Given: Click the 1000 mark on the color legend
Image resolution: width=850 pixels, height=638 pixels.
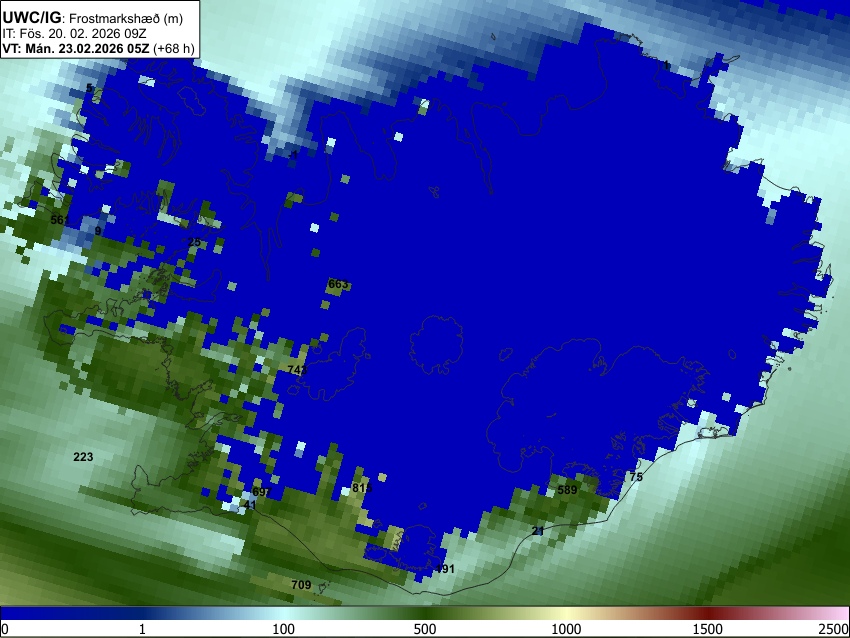Looking at the screenshot, I should [566, 629].
